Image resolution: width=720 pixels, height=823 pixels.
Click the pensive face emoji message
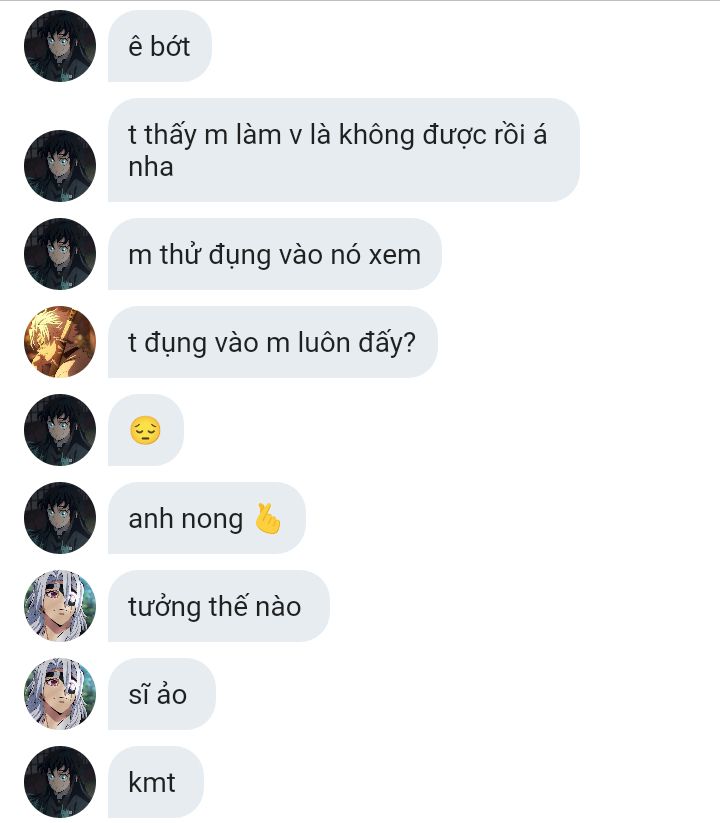tap(145, 430)
